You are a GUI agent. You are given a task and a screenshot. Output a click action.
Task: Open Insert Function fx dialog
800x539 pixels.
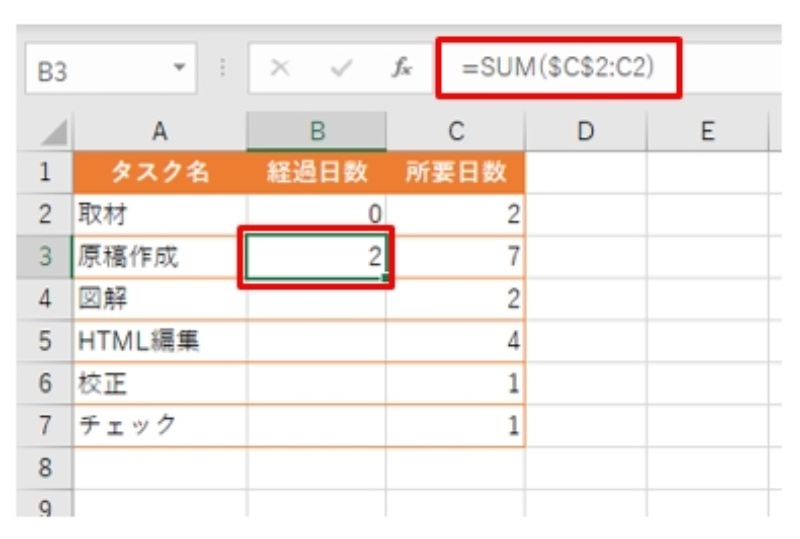[400, 70]
